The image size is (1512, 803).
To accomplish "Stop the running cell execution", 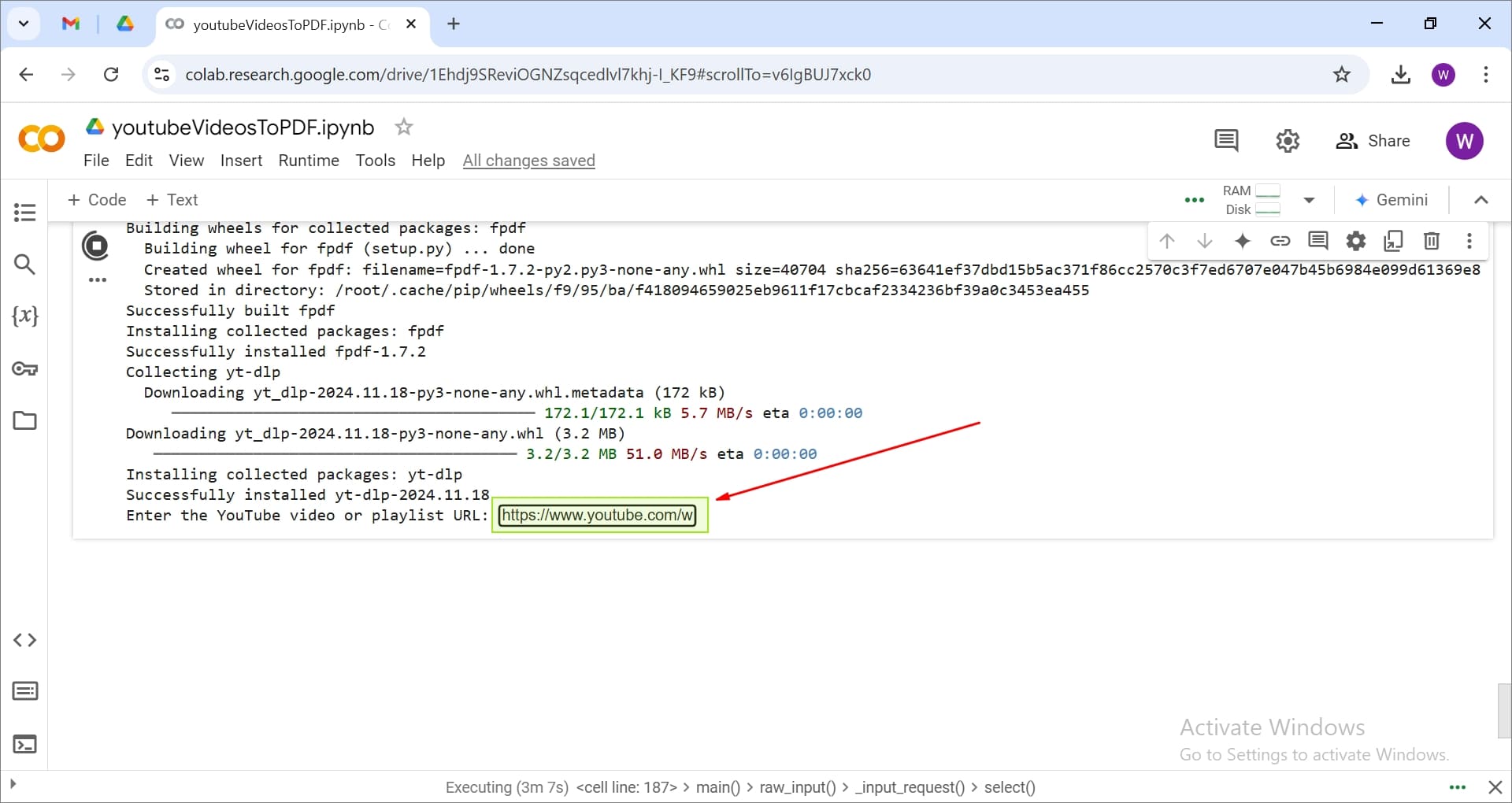I will click(95, 246).
